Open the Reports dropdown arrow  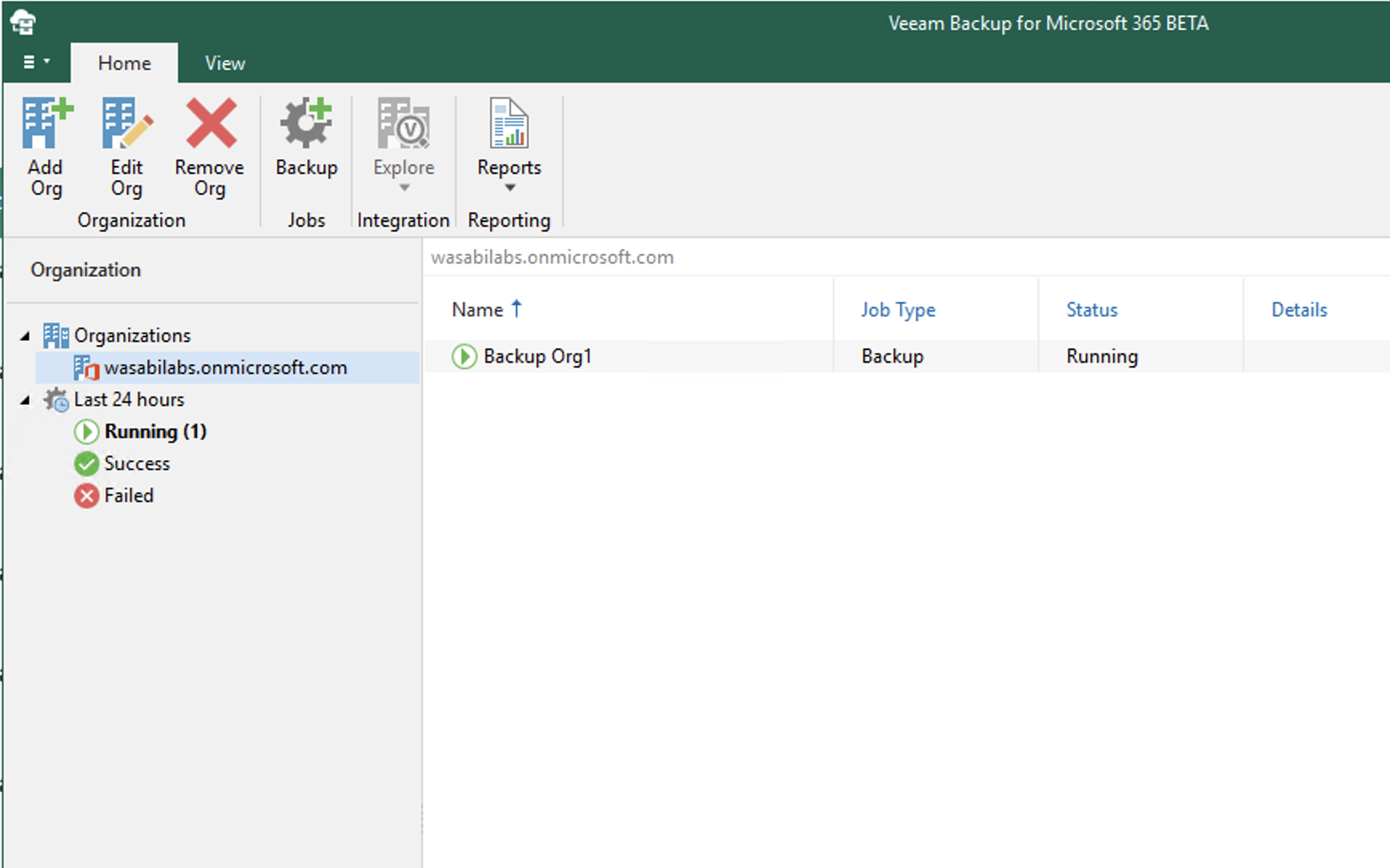[510, 187]
